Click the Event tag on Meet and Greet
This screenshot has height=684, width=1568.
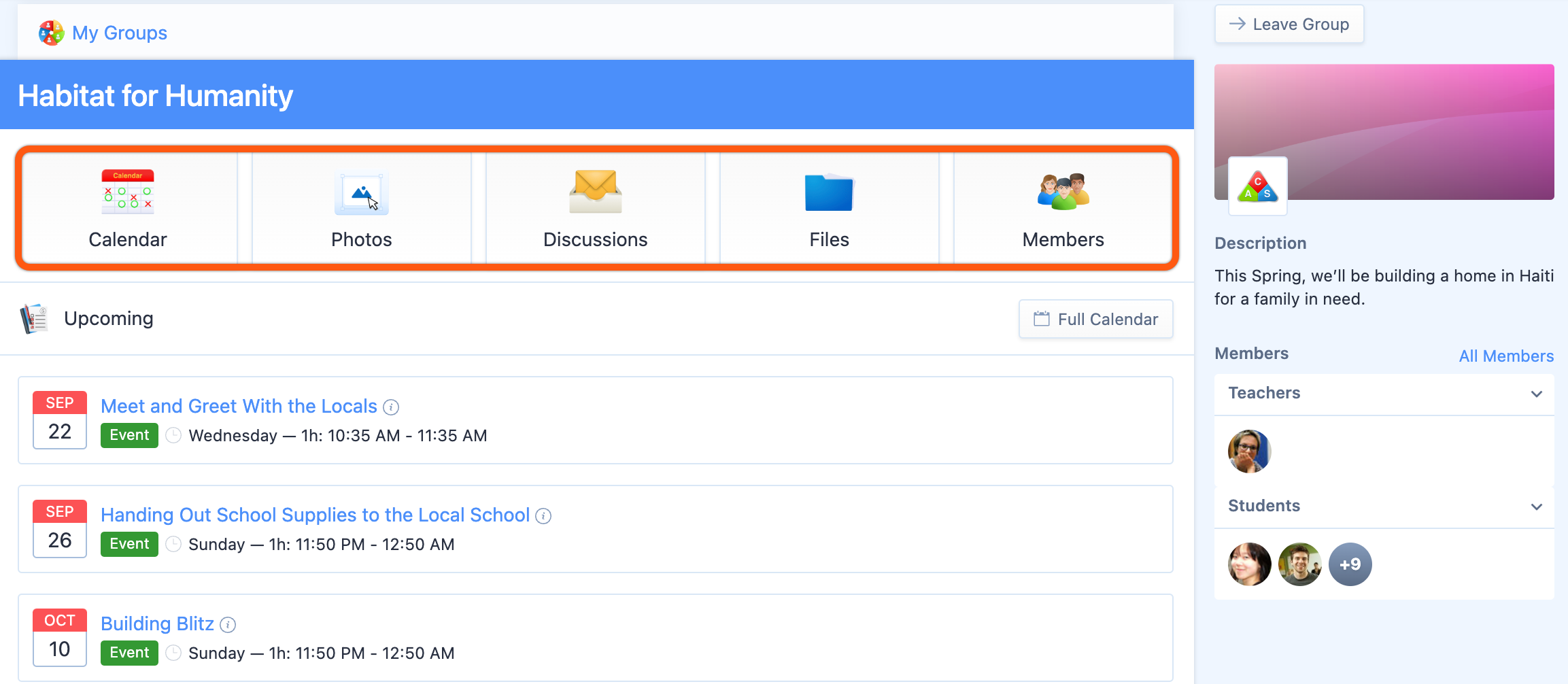129,435
